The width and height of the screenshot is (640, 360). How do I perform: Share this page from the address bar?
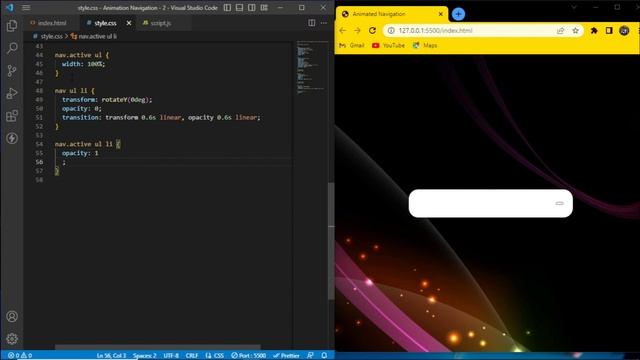(x=560, y=31)
